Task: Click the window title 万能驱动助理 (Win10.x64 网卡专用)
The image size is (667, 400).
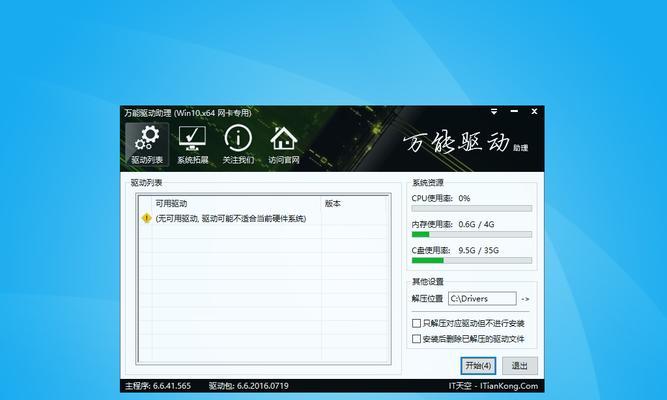Action: click(x=188, y=113)
